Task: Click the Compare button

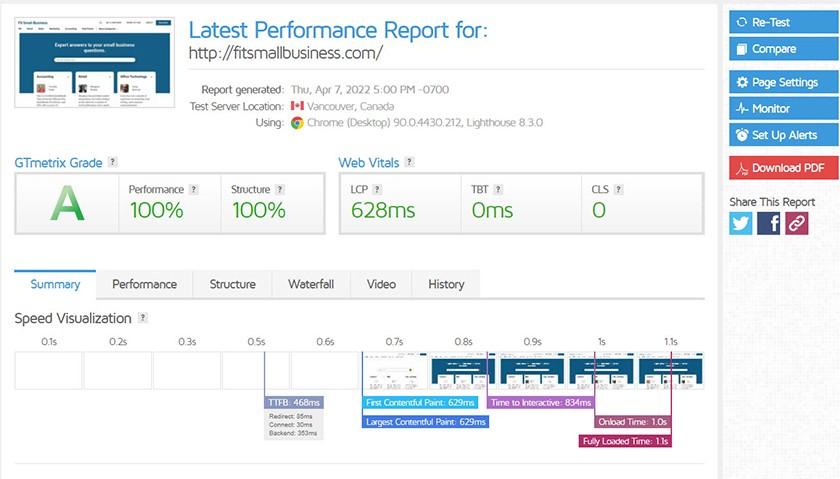Action: (784, 49)
